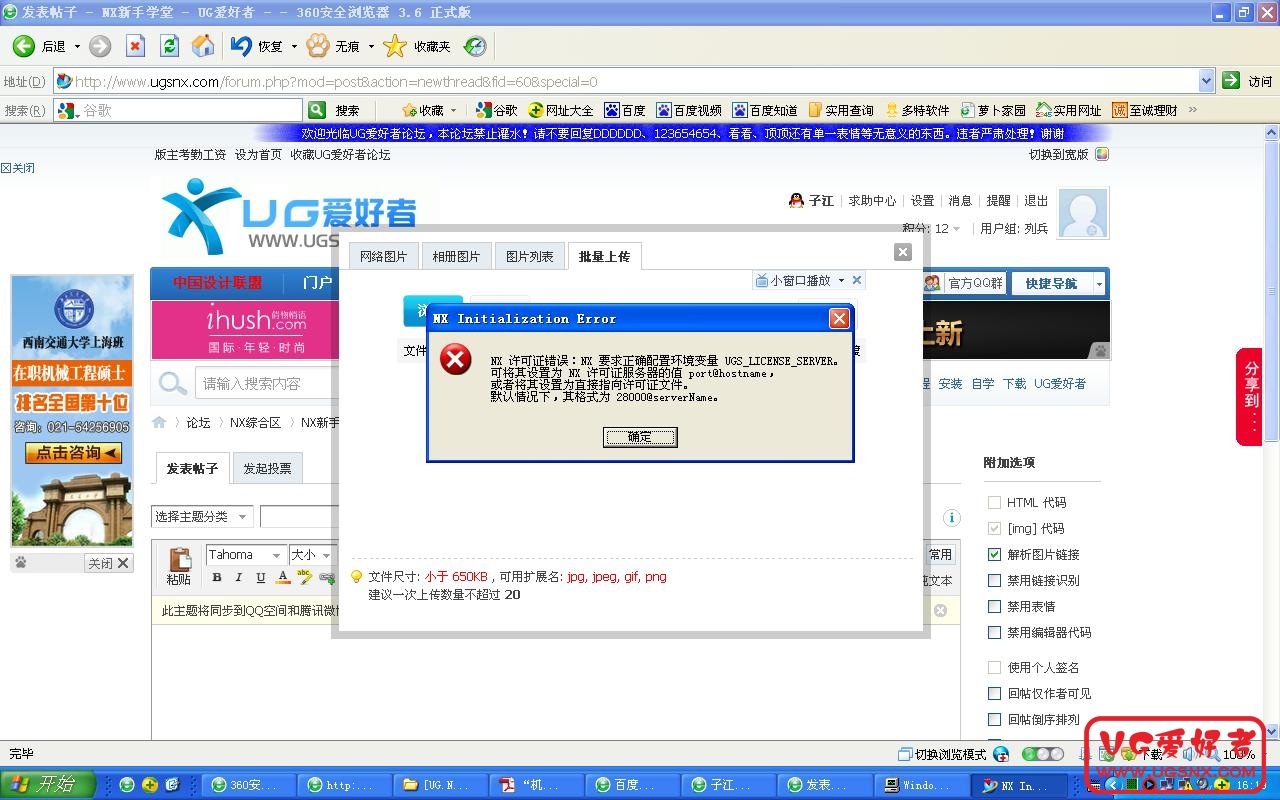Uncheck the 解析图片链接 checkbox
The width and height of the screenshot is (1280, 800).
[x=994, y=554]
